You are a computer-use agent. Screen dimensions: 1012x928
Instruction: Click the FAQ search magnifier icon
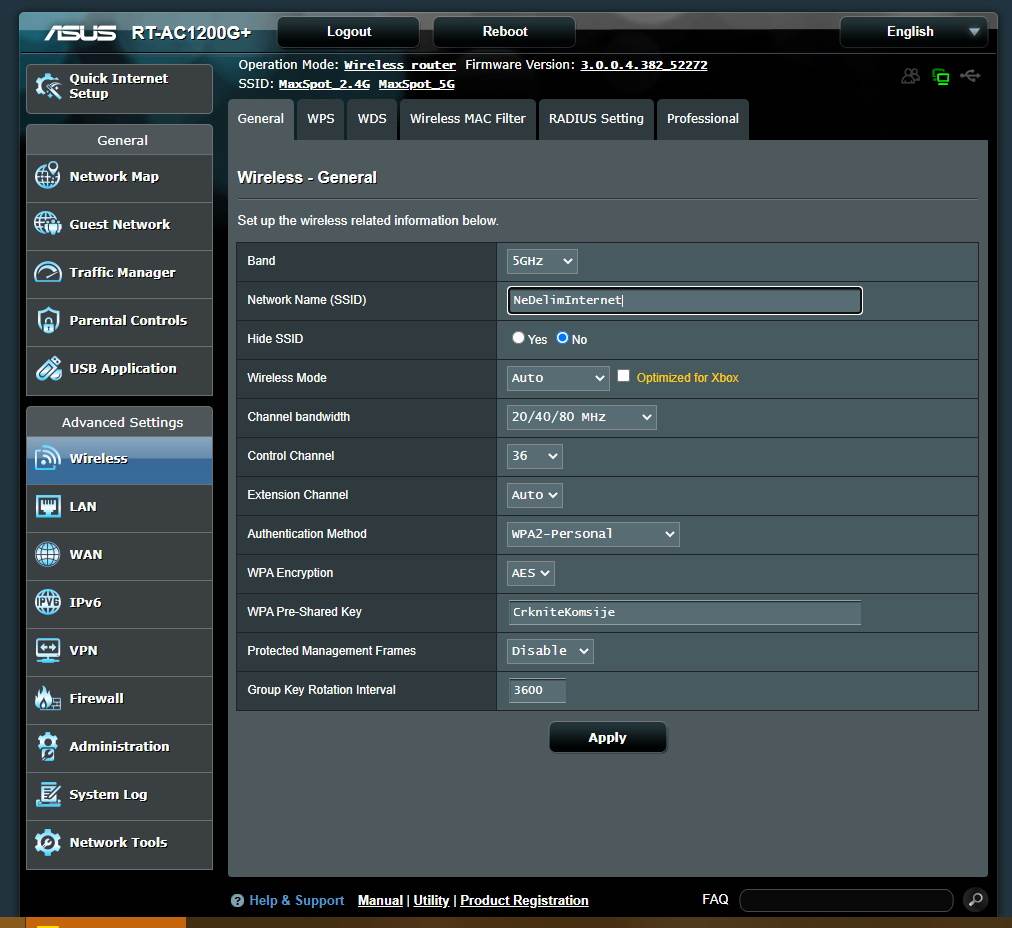(975, 900)
